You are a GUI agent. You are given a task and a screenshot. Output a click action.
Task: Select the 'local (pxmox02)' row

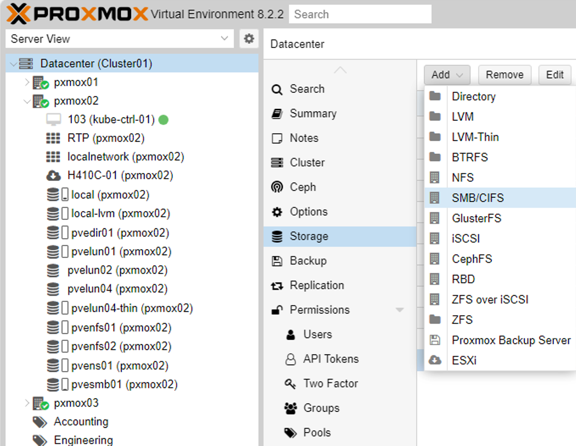[132, 195]
